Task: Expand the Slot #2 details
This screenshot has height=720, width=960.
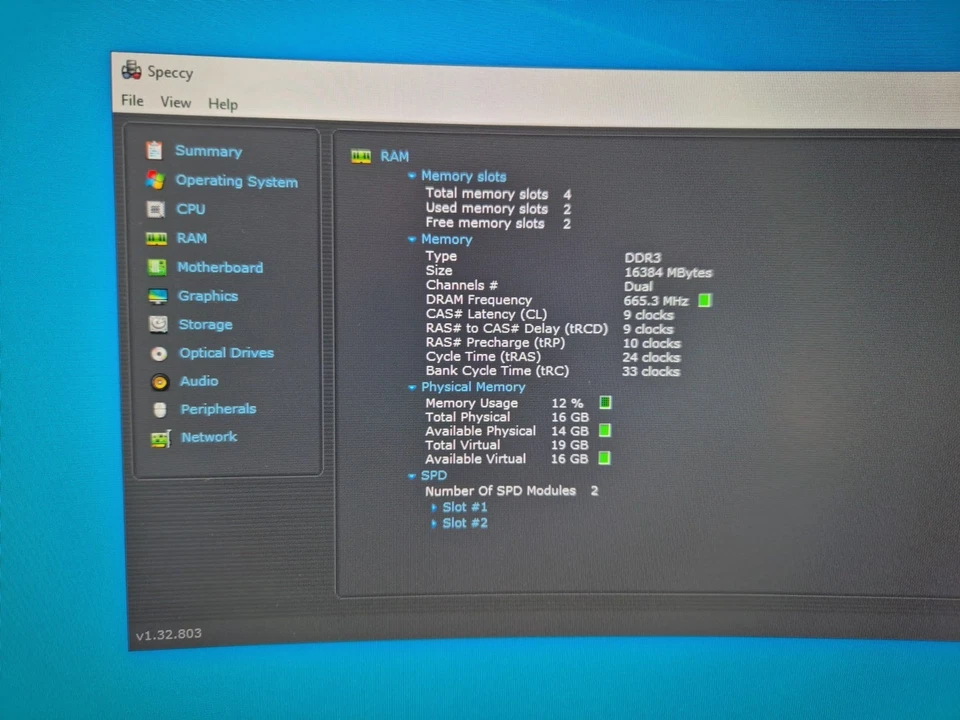Action: pos(433,523)
